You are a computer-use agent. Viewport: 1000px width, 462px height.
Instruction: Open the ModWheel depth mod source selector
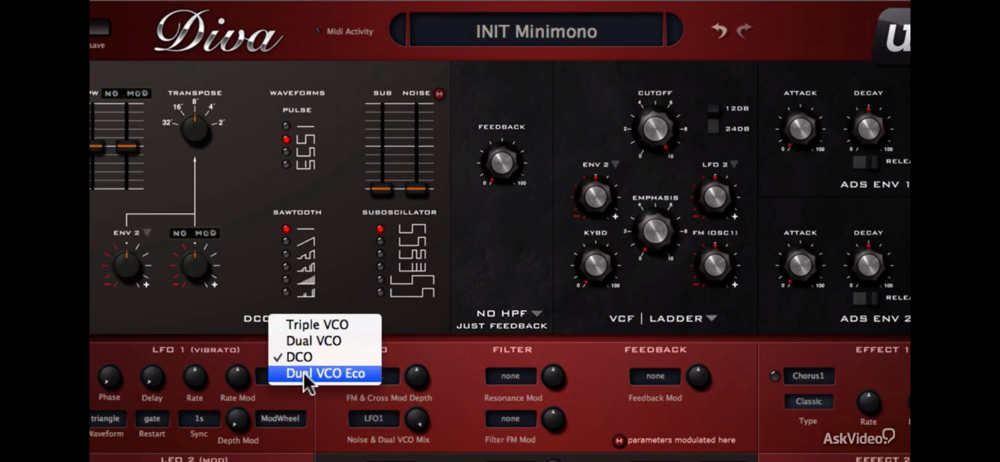[x=281, y=419]
